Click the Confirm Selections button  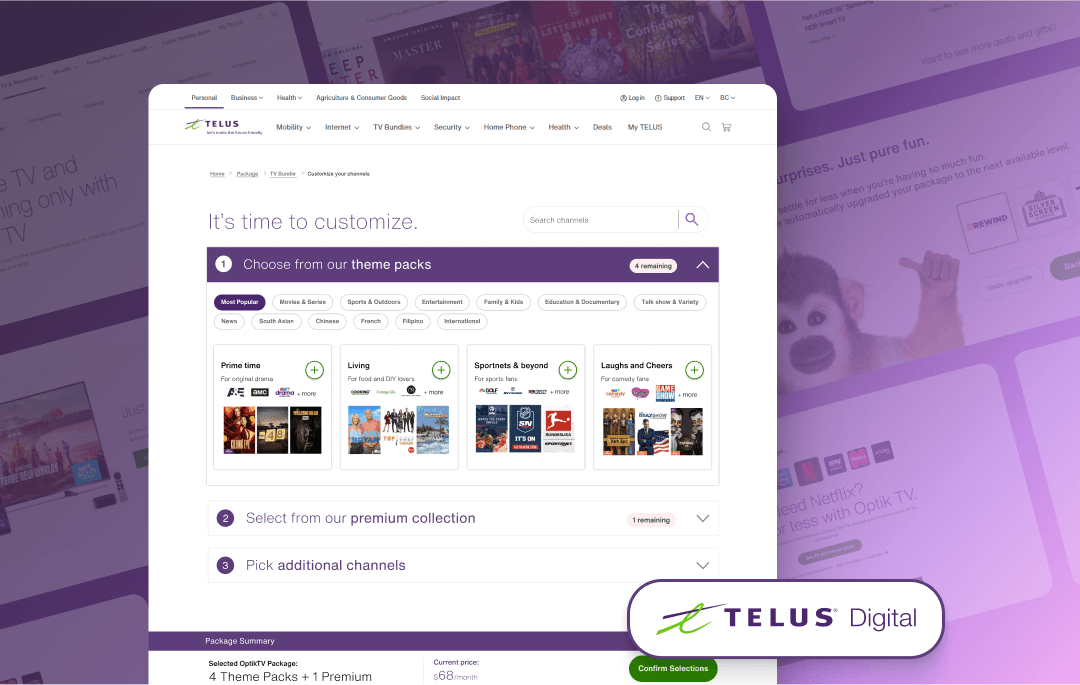point(673,668)
